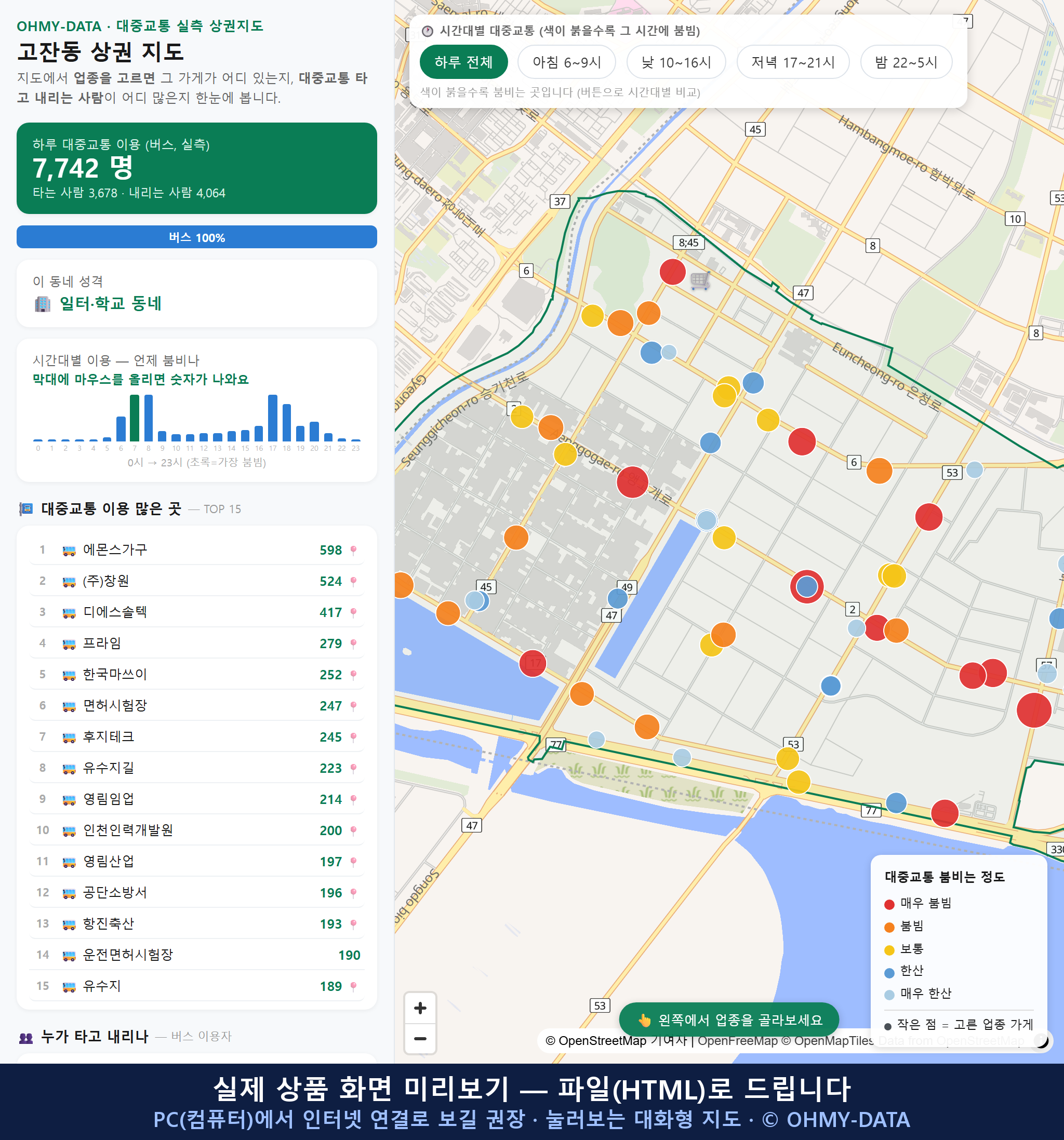This screenshot has height=1140, width=1064.
Task: Zoom in the map with plus button
Action: (420, 1008)
